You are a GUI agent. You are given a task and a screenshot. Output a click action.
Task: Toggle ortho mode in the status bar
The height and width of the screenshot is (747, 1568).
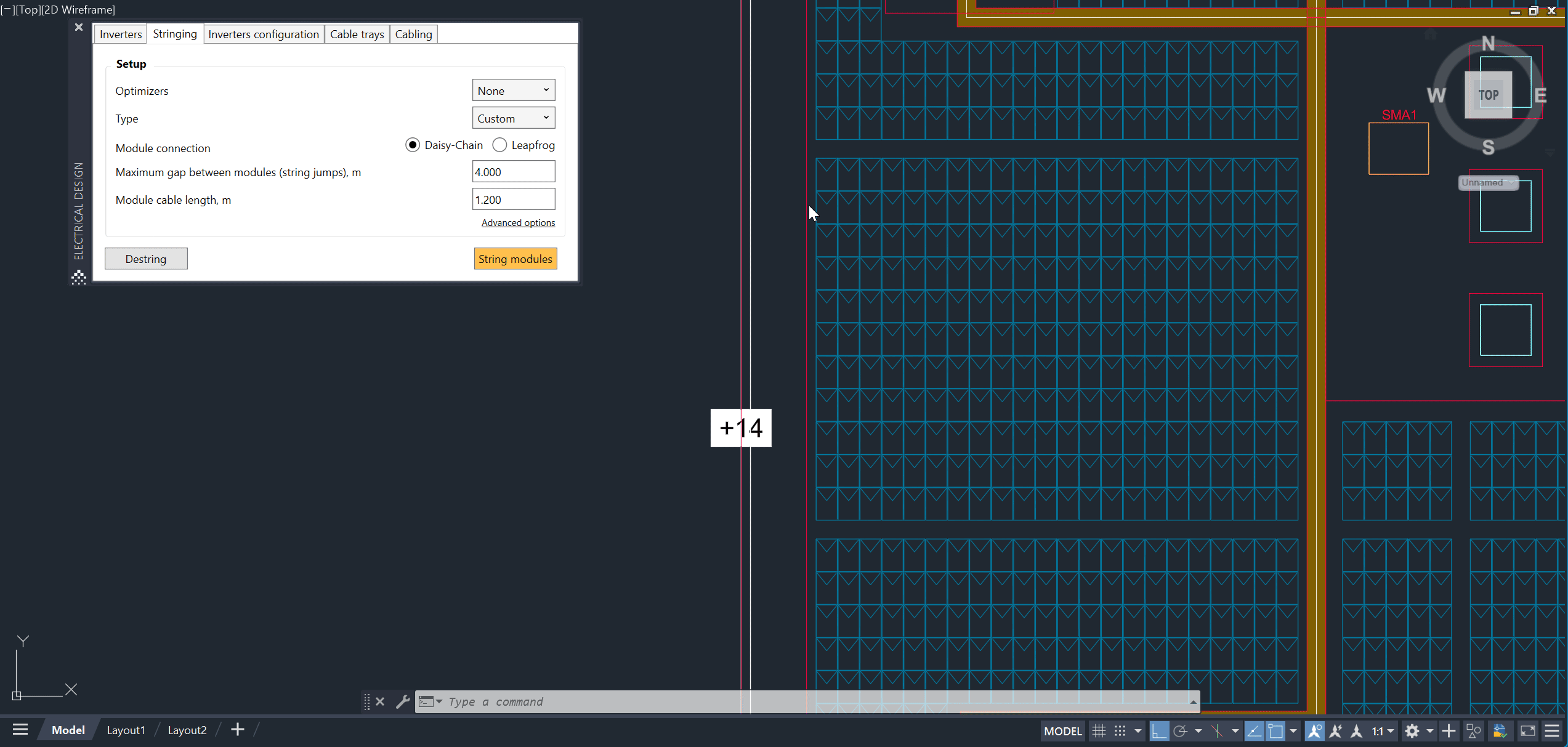(1159, 731)
